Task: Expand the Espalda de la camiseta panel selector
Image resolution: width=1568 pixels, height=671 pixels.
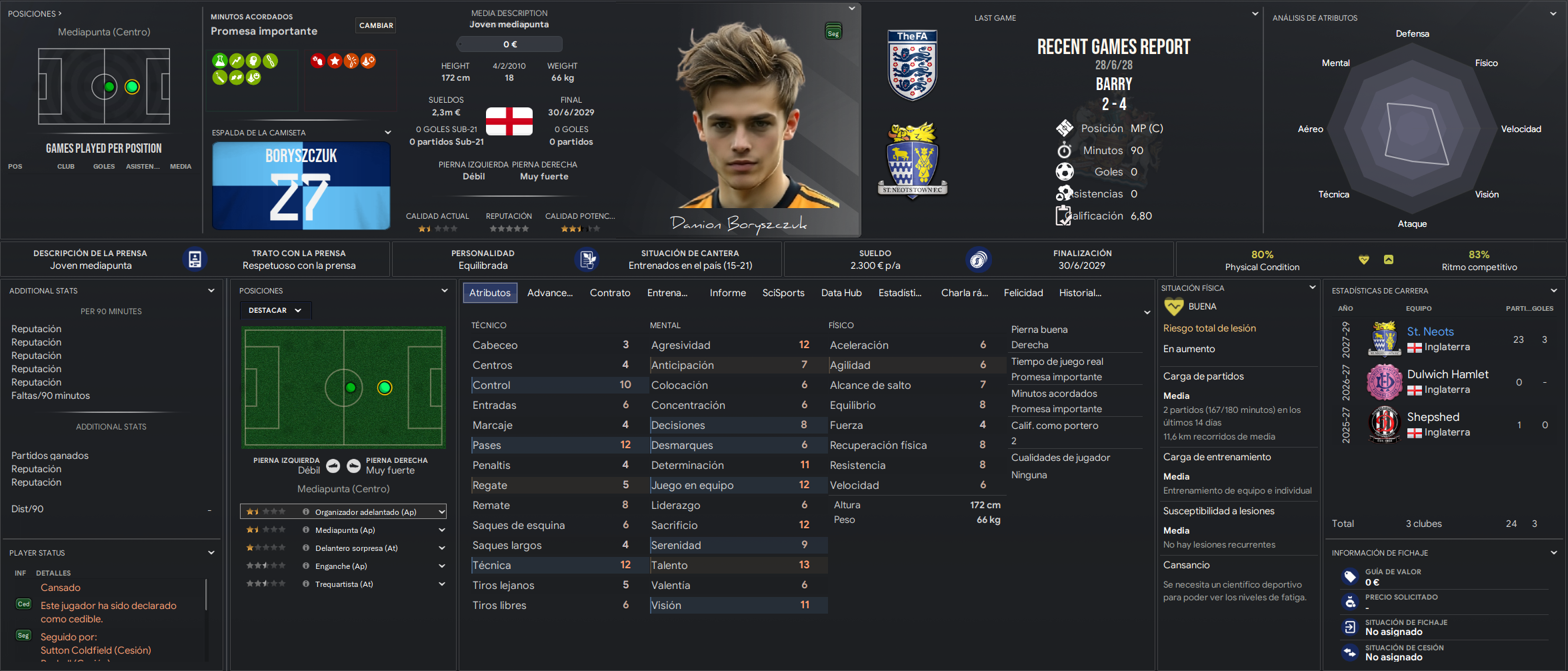Action: (x=388, y=132)
